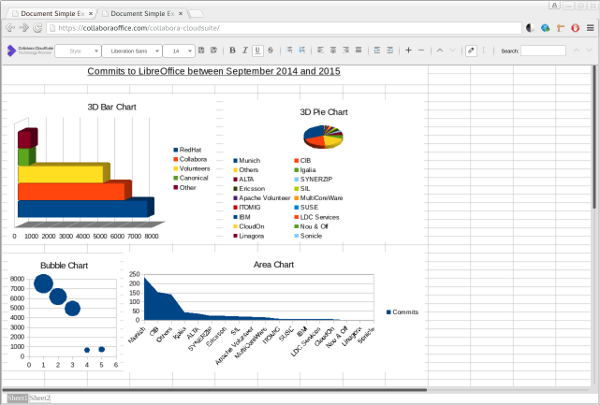Toggle the active underline button off
The height and width of the screenshot is (405, 600).
pyautogui.click(x=258, y=51)
